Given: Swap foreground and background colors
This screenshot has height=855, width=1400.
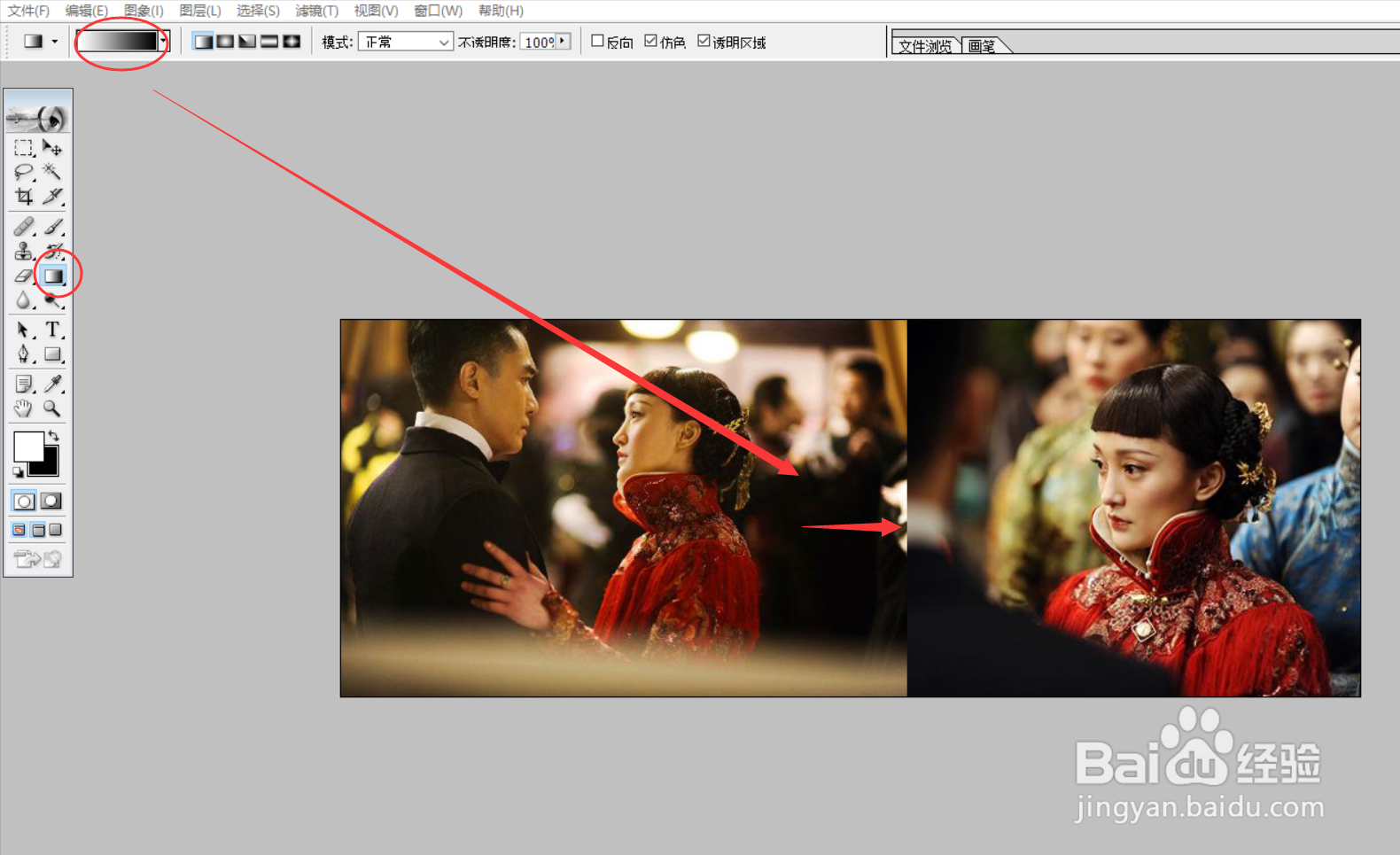Looking at the screenshot, I should click(x=54, y=435).
